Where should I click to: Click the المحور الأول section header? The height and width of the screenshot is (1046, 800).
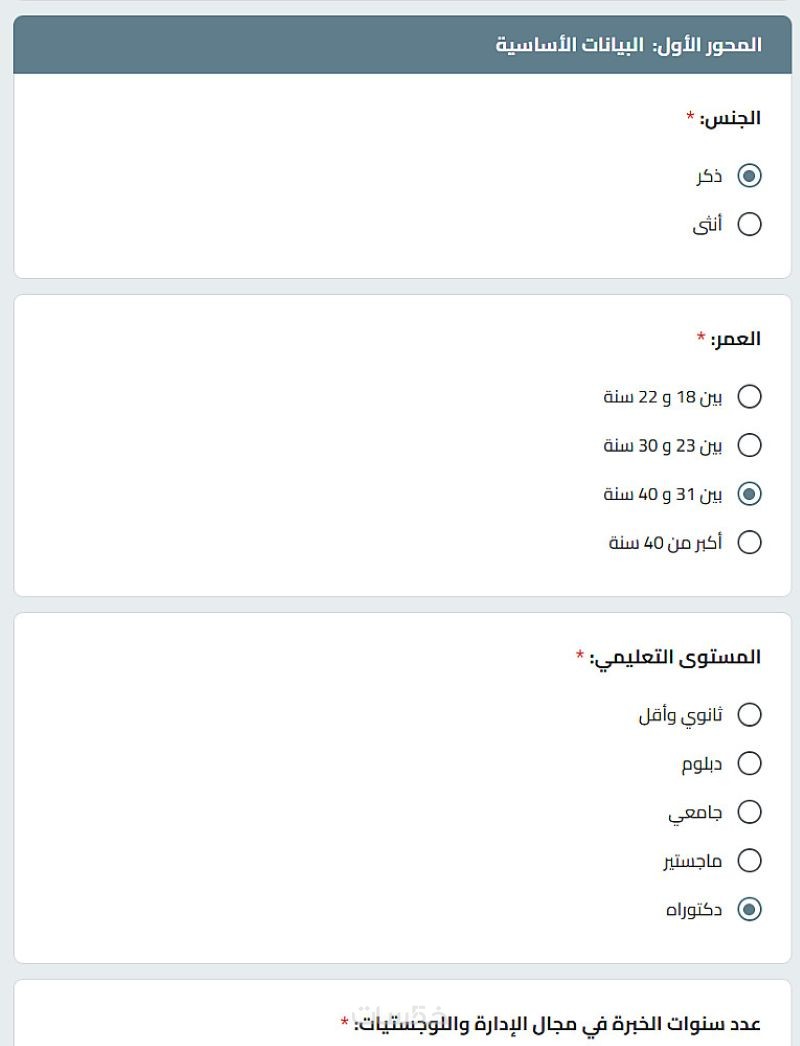(x=628, y=45)
